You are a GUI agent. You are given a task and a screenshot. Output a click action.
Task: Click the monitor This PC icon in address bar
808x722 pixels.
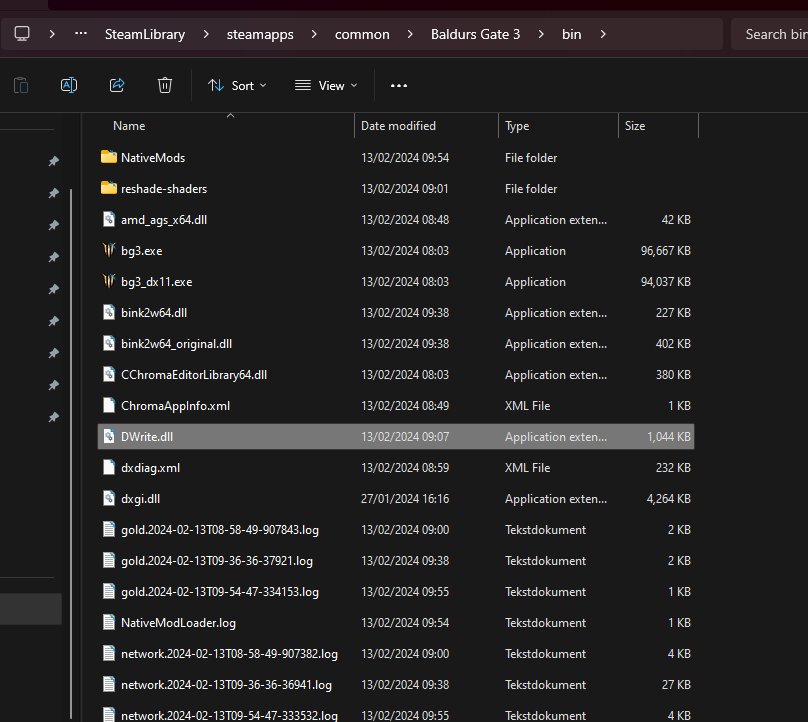click(22, 34)
